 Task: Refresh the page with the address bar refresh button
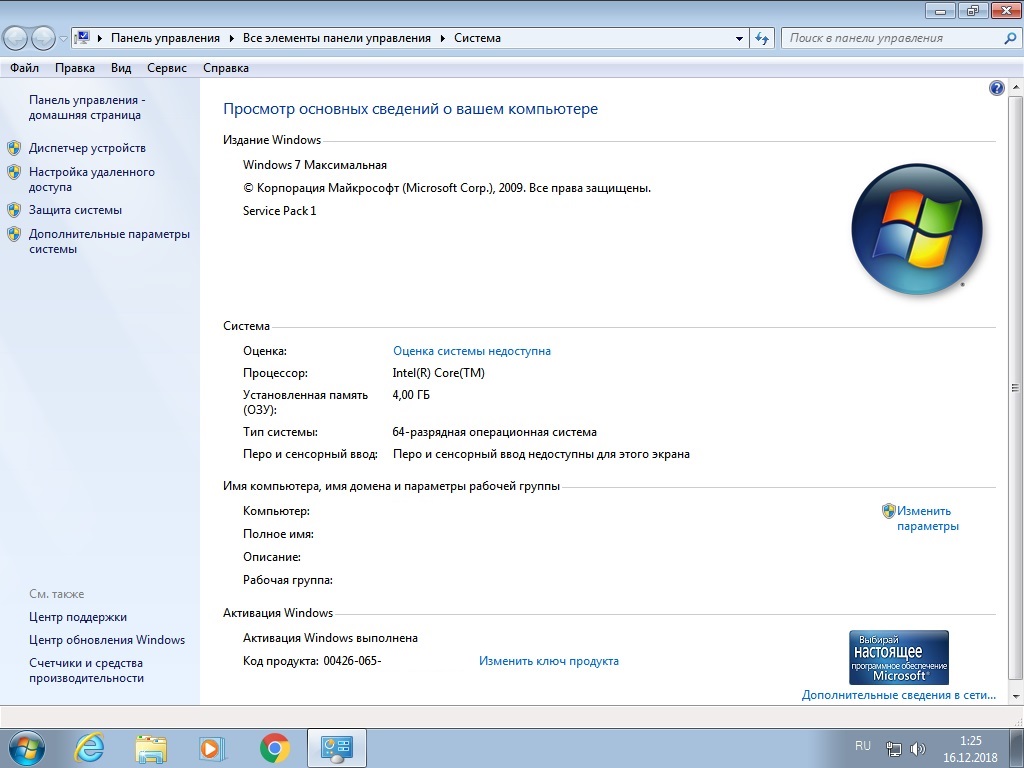pyautogui.click(x=761, y=38)
